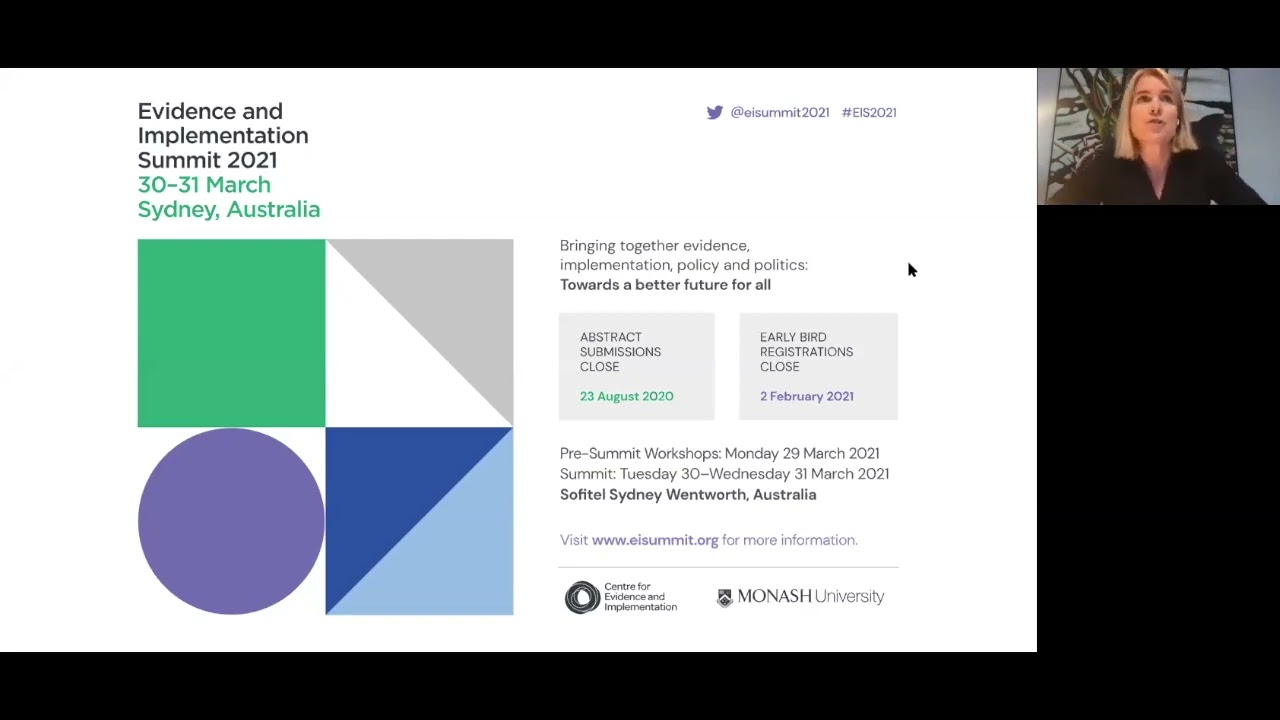Click the 'Bringing together evidence,' line
1280x720 pixels.
pos(655,246)
